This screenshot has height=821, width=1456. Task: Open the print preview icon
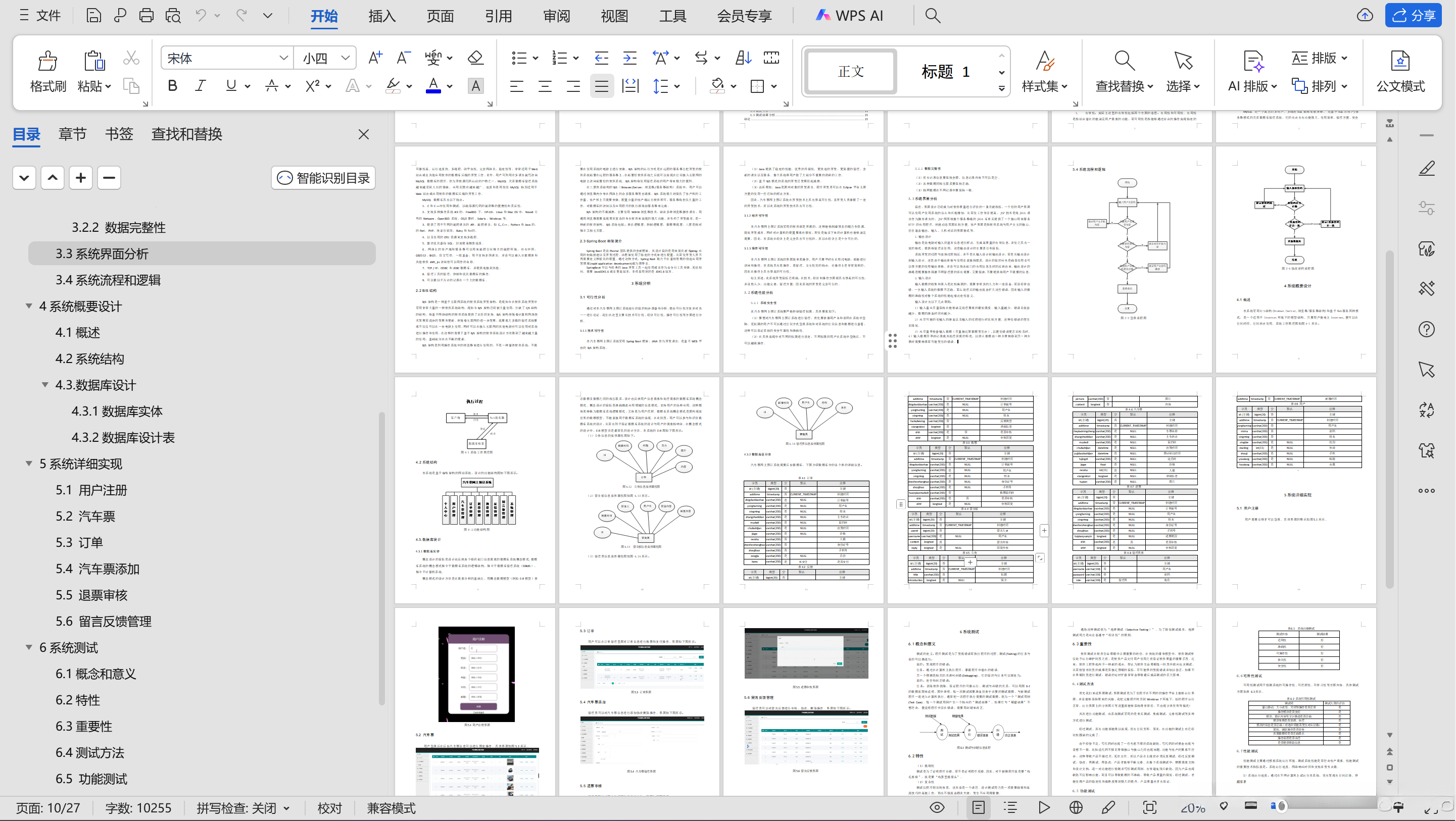(173, 15)
